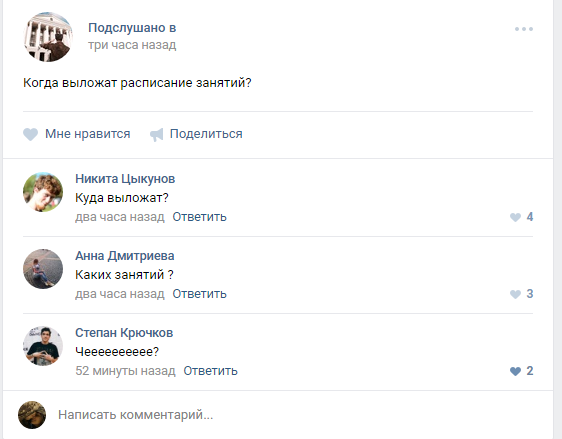The image size is (562, 439).
Task: Open Анна Дмитриева's name link
Action: (125, 256)
